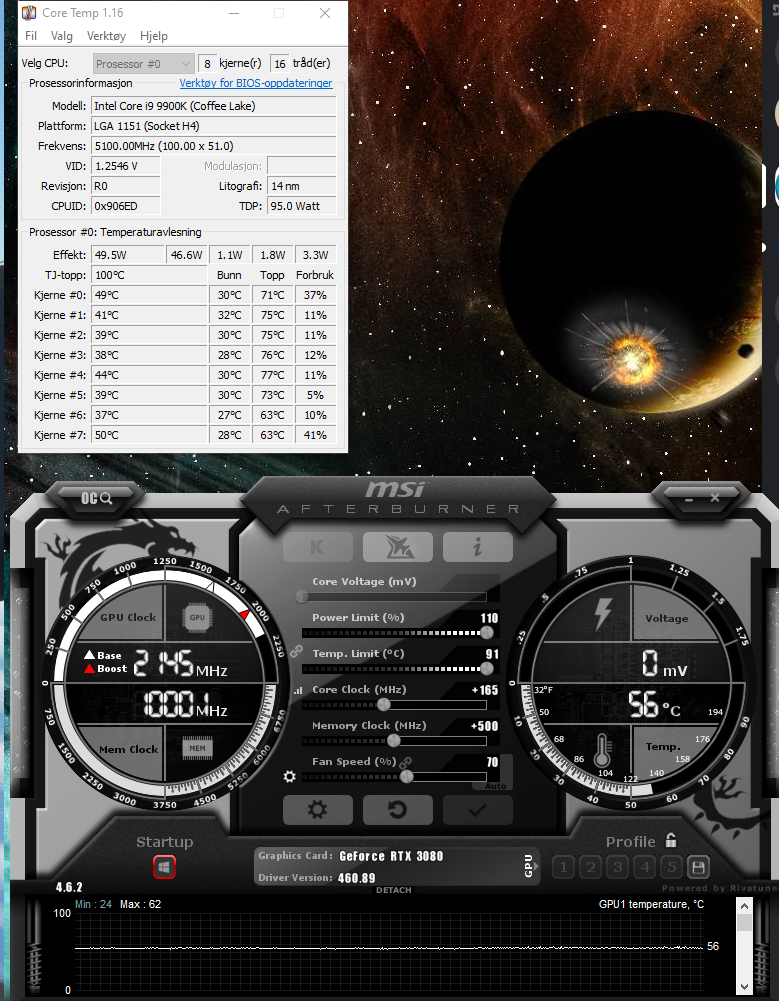This screenshot has height=1001, width=779.
Task: Toggle the fan speed link icon
Action: [405, 762]
